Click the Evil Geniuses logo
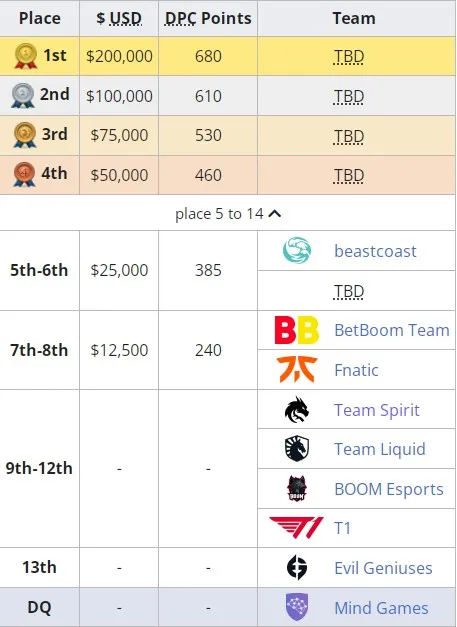Viewport: 457px width, 627px height. point(297,567)
